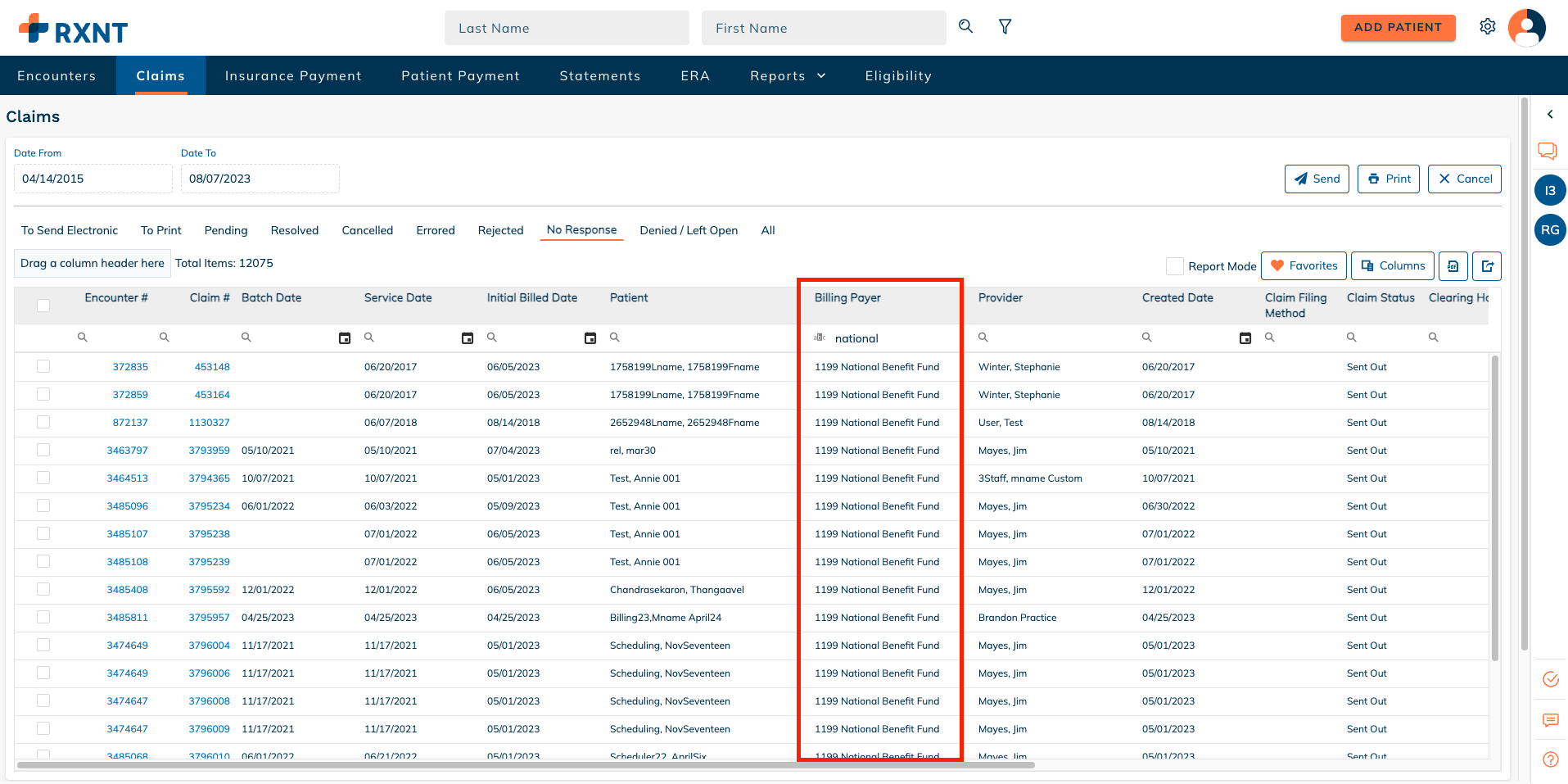The height and width of the screenshot is (784, 1568).
Task: Select row checkbox for encounter 3463797
Action: click(43, 450)
